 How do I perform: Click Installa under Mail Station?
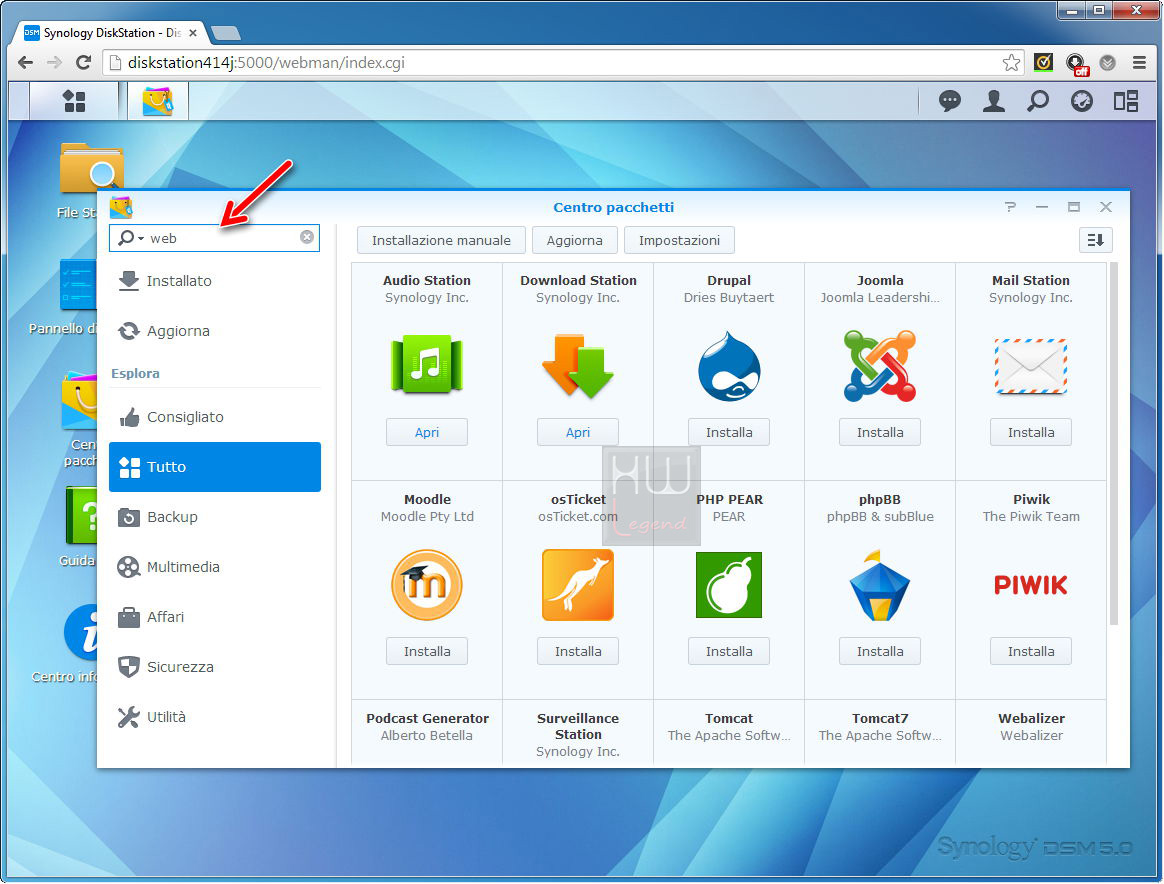[x=1030, y=432]
